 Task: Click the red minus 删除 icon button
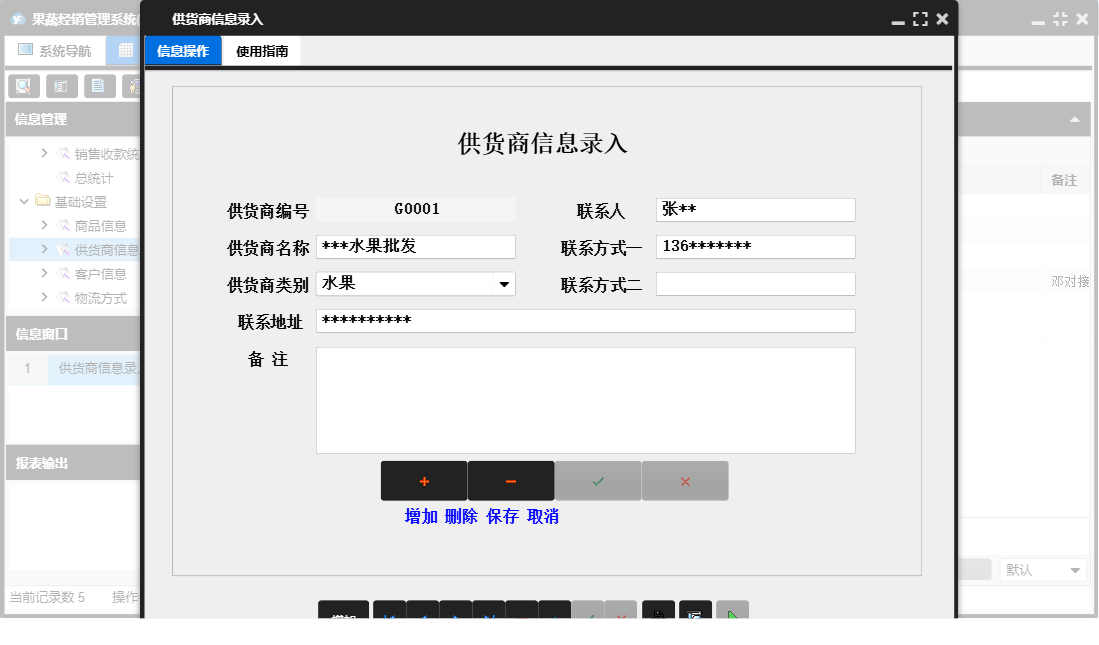tap(510, 480)
